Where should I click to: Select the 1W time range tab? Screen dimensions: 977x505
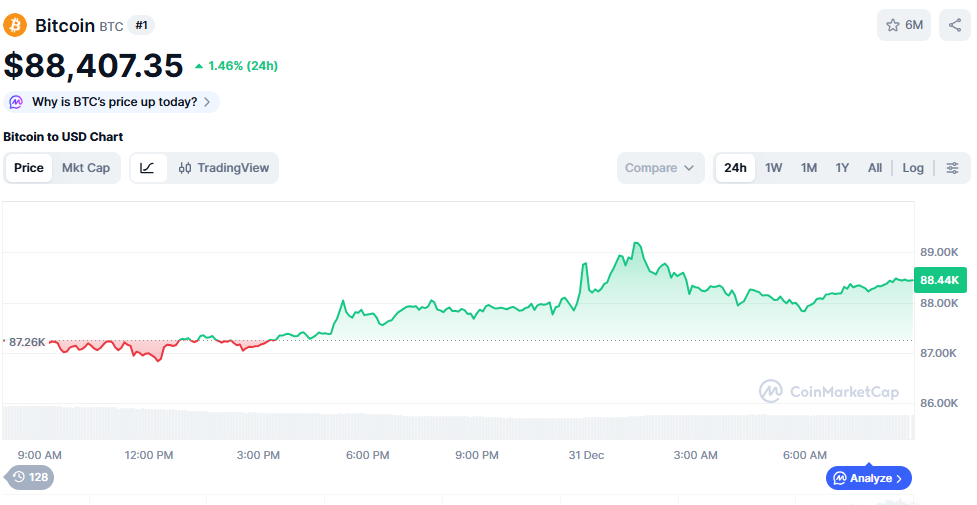(773, 168)
